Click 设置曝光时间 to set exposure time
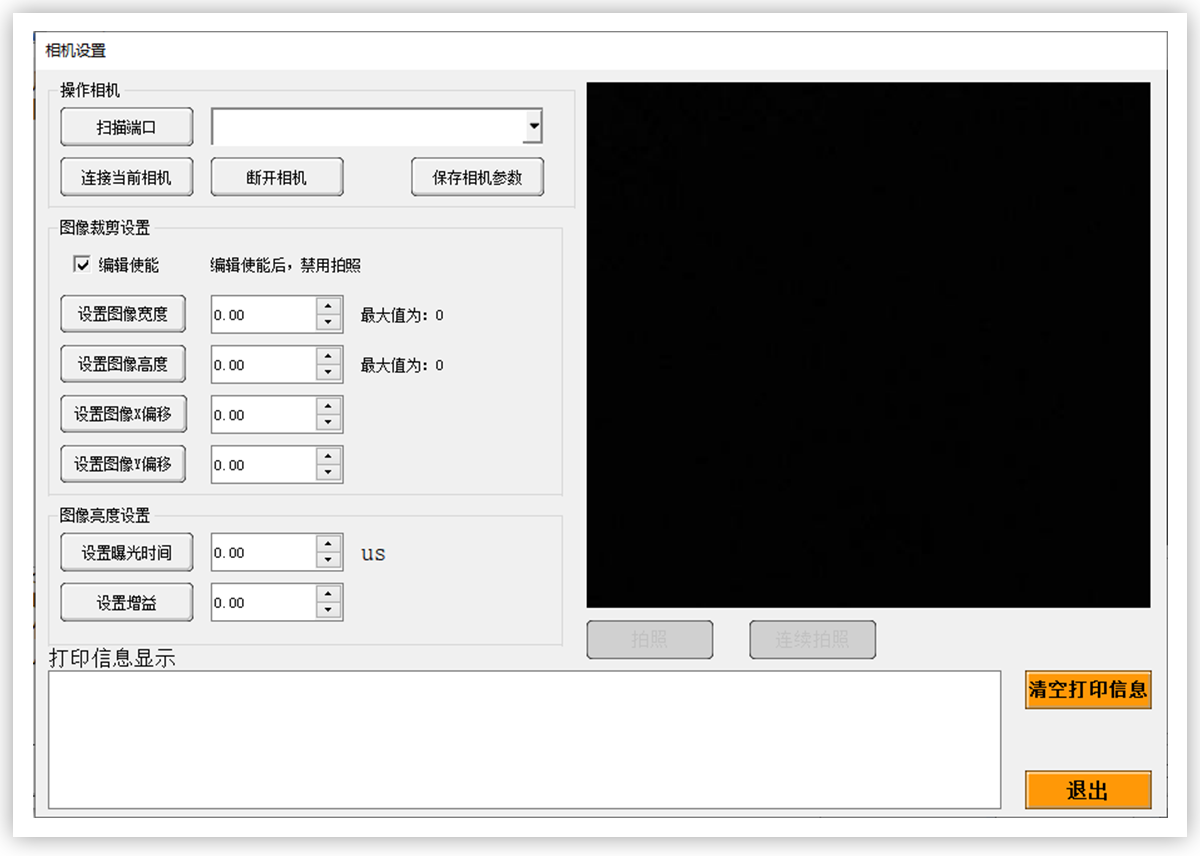Image resolution: width=1200 pixels, height=856 pixels. [126, 551]
